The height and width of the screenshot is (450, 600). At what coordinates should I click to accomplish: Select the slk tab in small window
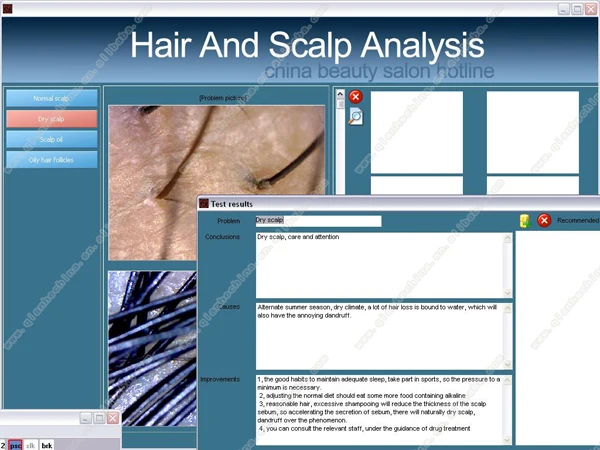[31, 445]
